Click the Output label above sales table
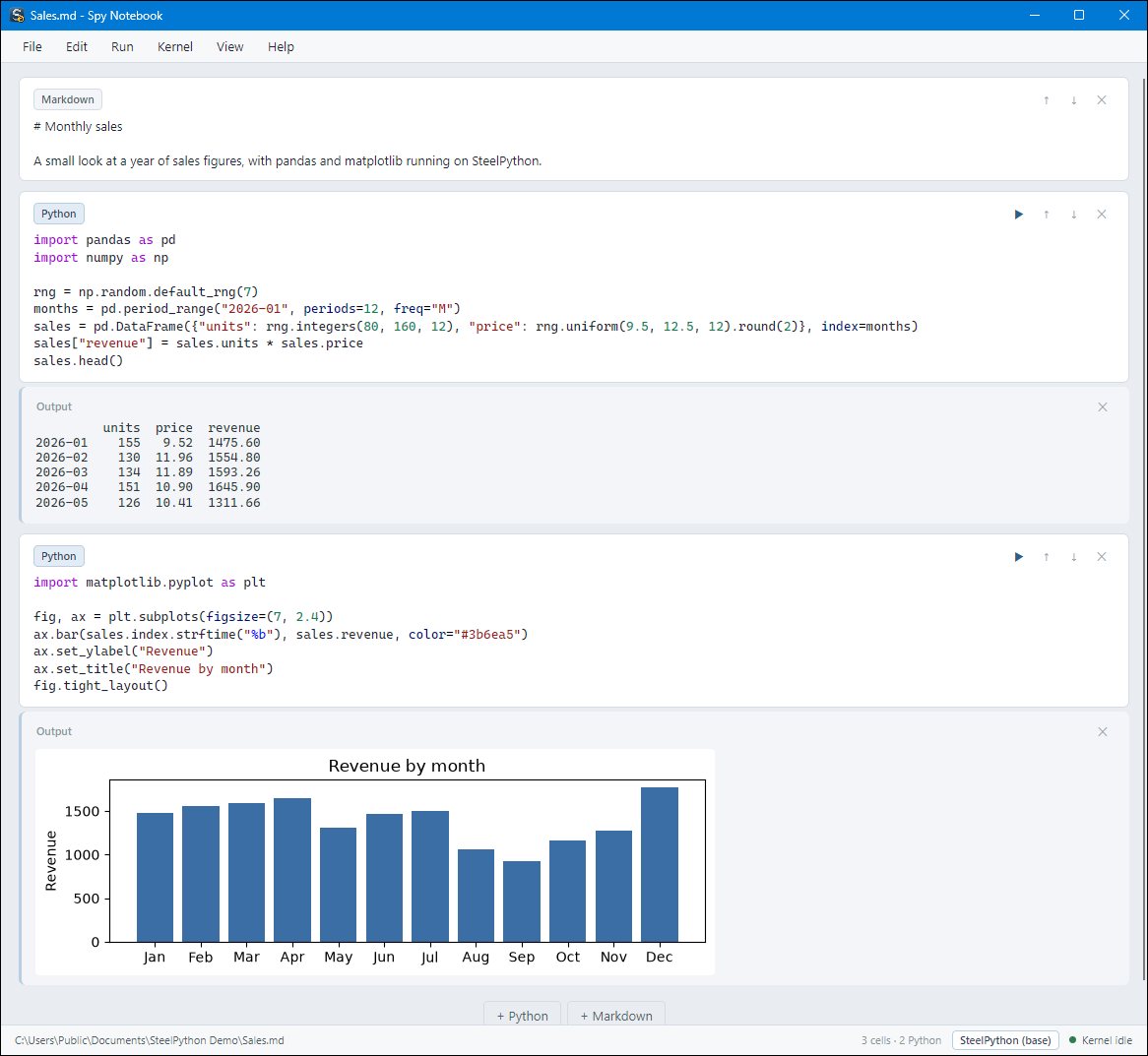The height and width of the screenshot is (1056, 1148). pyautogui.click(x=54, y=406)
